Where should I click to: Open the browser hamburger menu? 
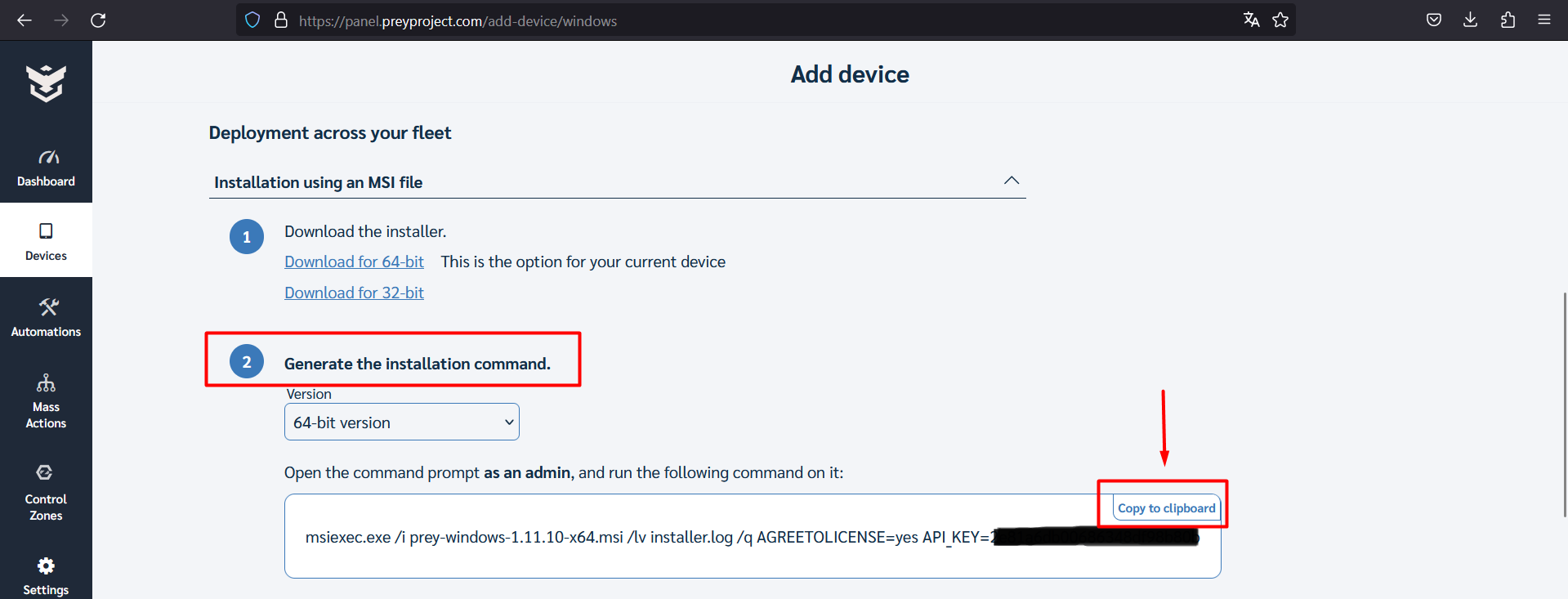(1545, 20)
